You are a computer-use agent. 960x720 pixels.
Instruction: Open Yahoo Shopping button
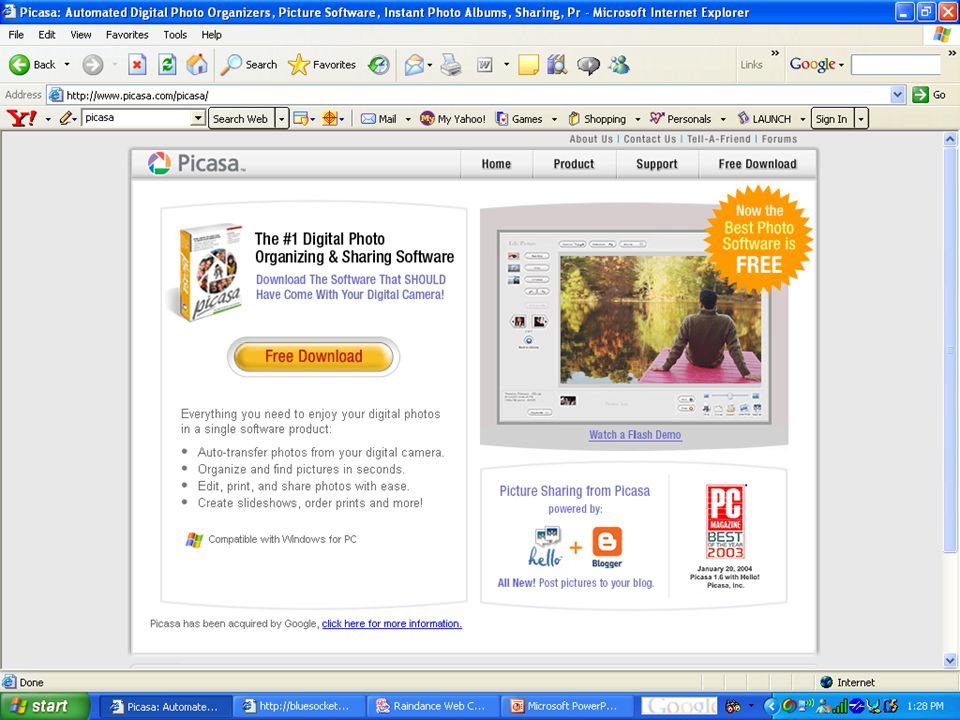tap(597, 119)
